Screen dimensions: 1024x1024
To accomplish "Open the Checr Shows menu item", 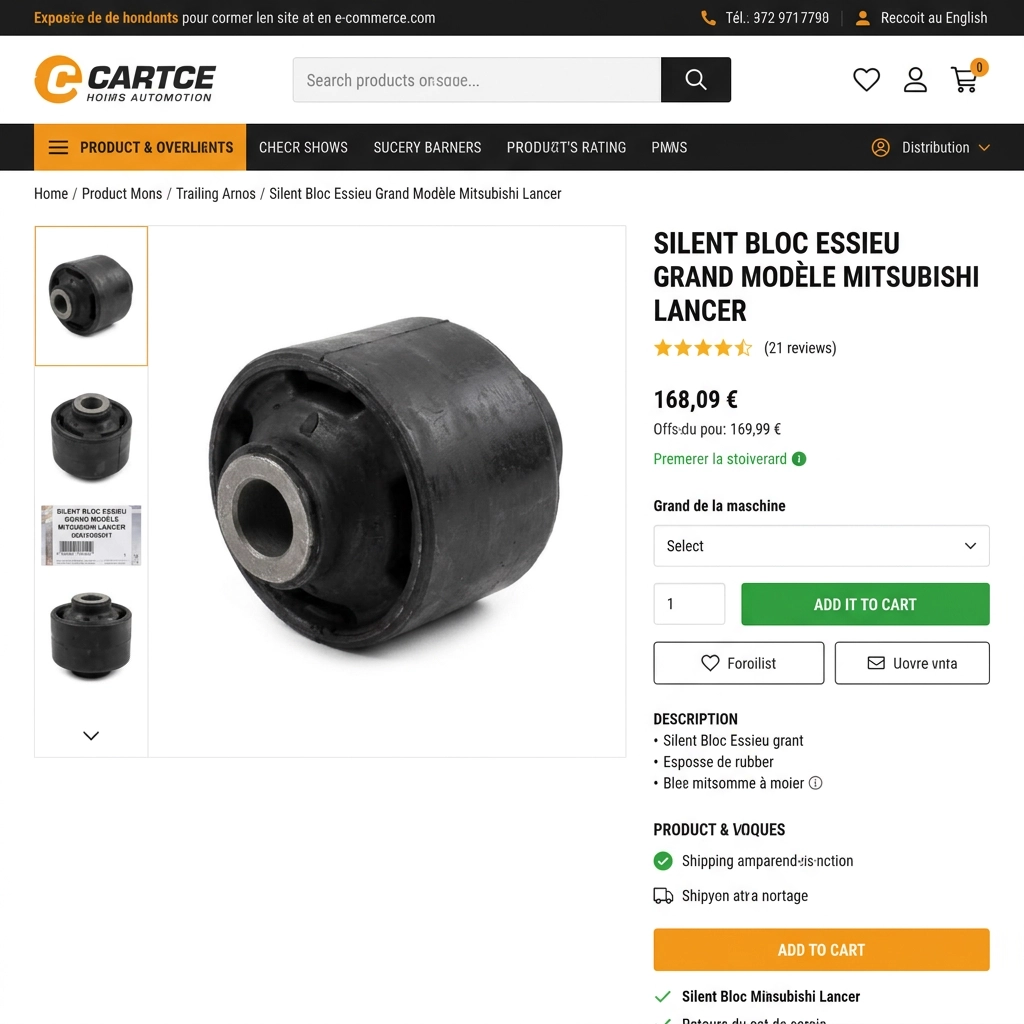I will coord(303,148).
